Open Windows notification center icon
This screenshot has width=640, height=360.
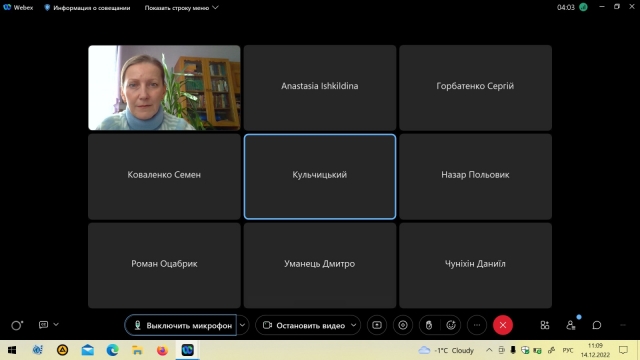(623, 350)
